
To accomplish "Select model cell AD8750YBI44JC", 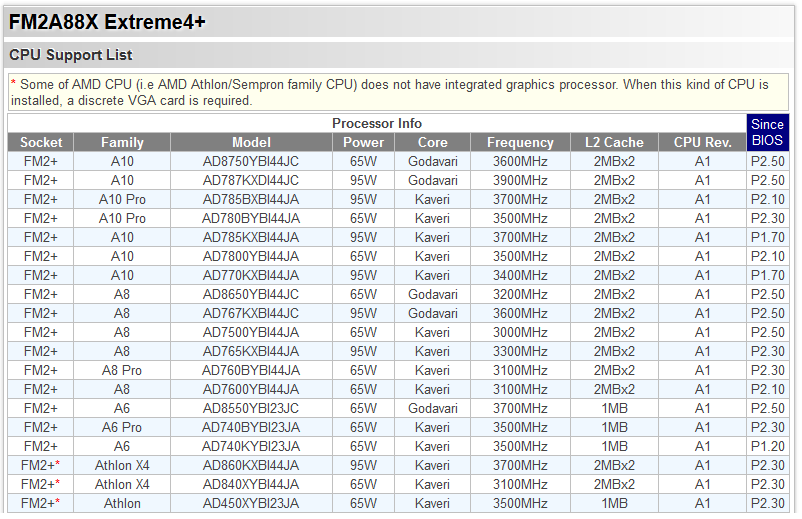I will coord(251,162).
